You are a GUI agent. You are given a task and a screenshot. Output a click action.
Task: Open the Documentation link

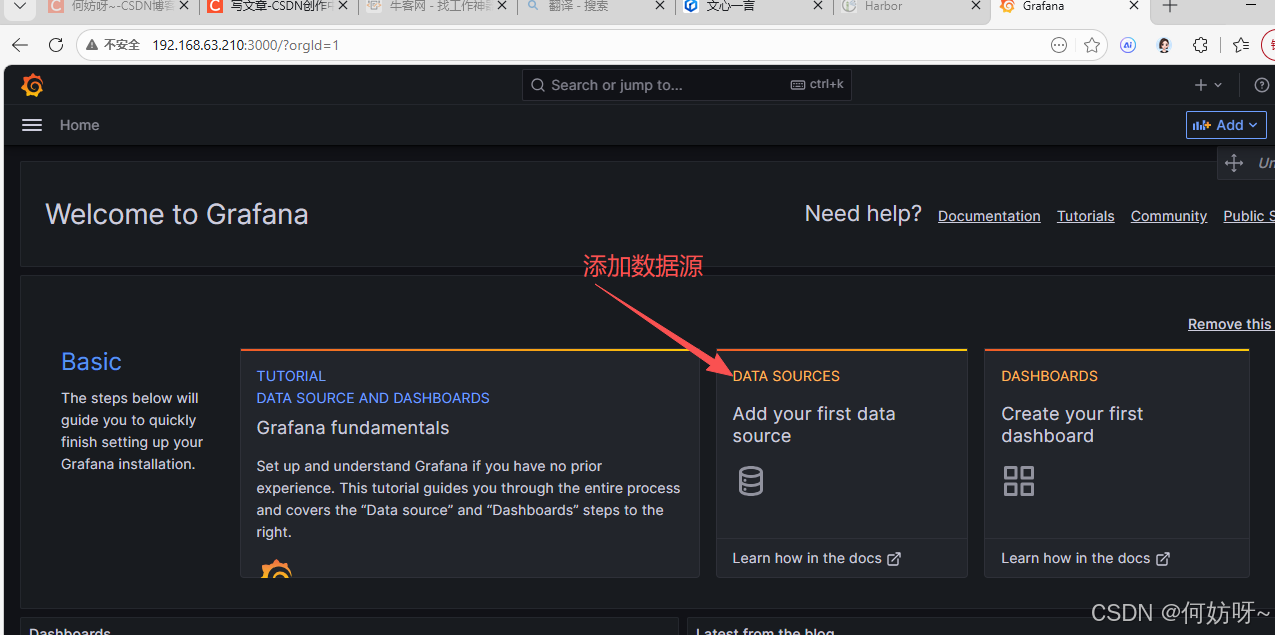989,216
